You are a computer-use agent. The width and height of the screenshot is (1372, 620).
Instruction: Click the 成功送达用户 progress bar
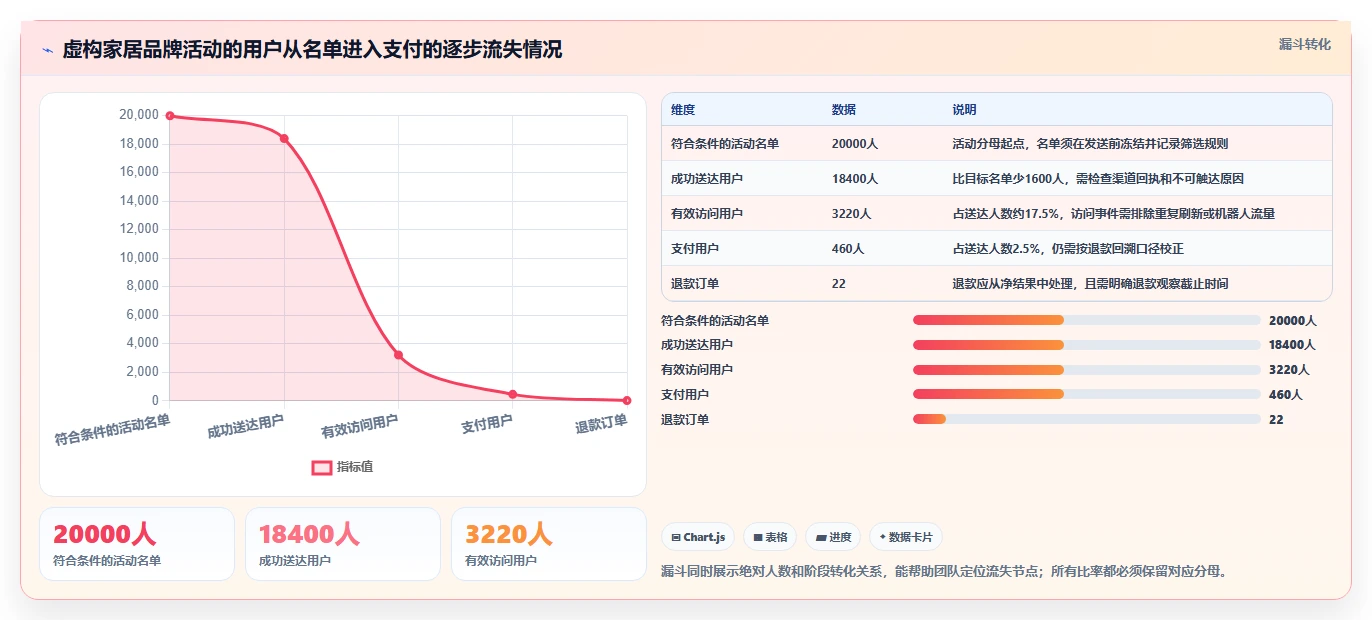pyautogui.click(x=1086, y=345)
